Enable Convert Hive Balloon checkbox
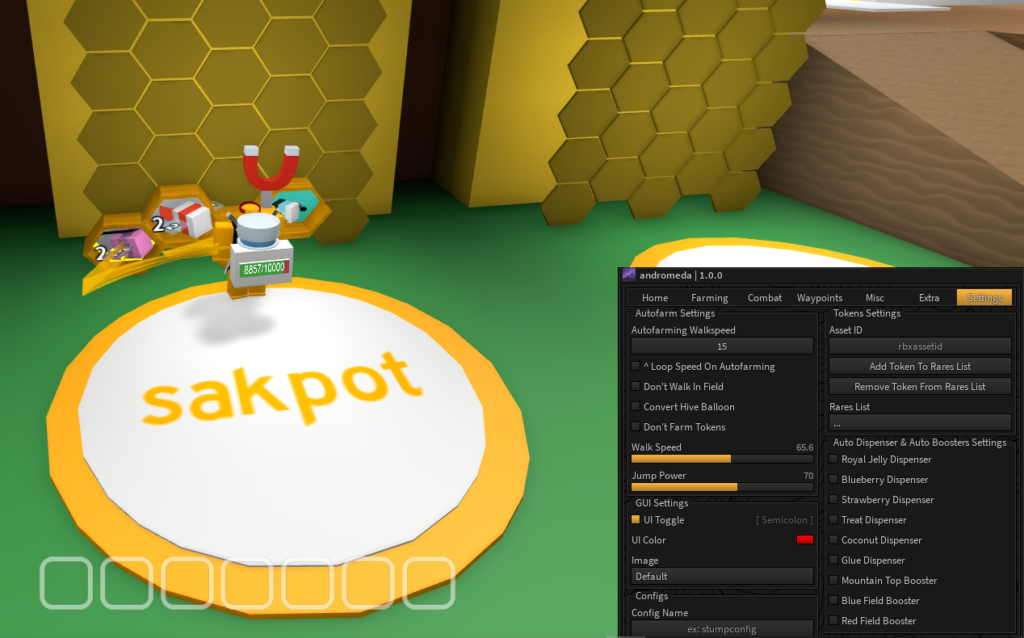The width and height of the screenshot is (1024, 638). coord(635,406)
